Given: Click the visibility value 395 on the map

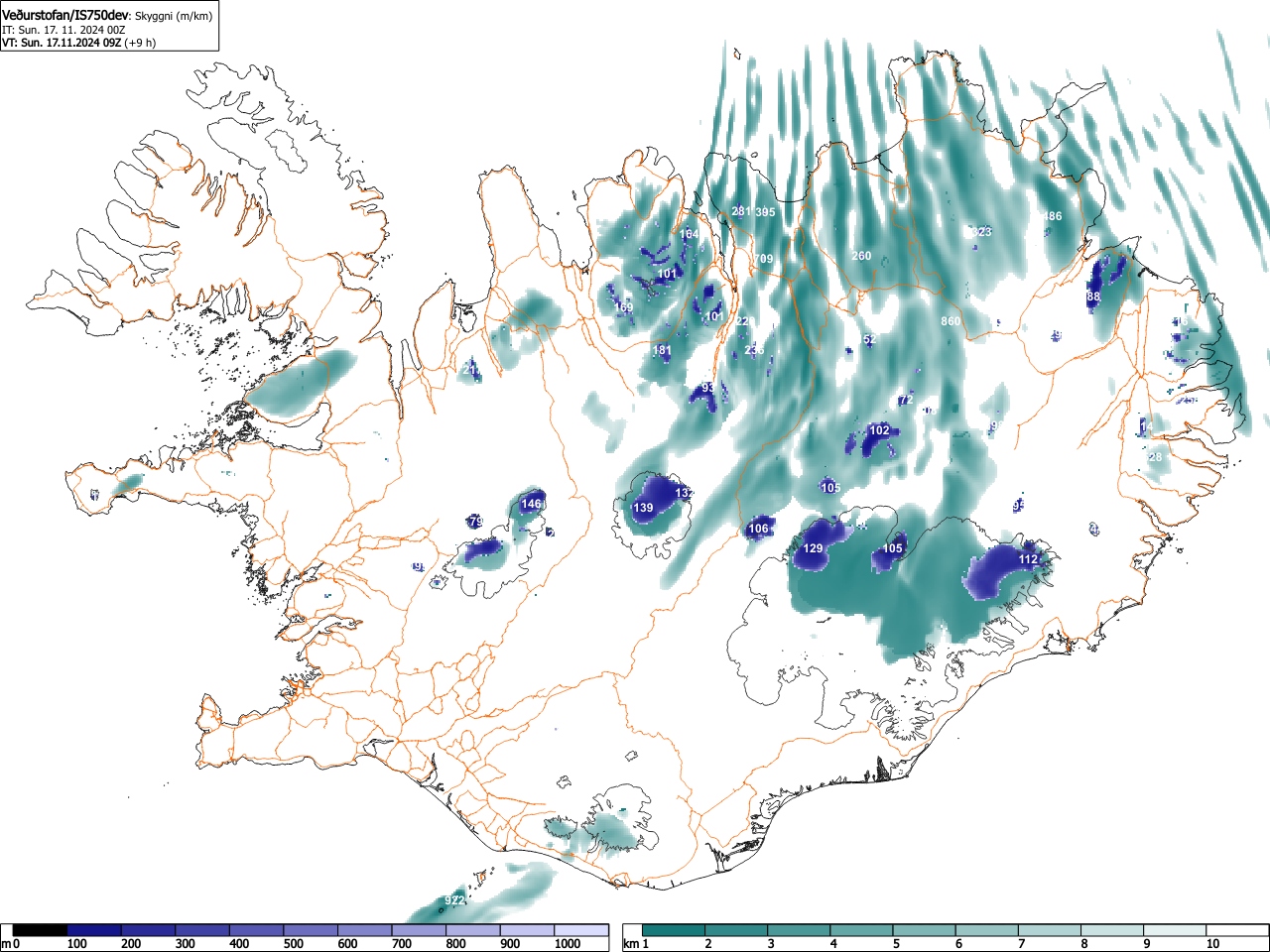Looking at the screenshot, I should tap(765, 212).
